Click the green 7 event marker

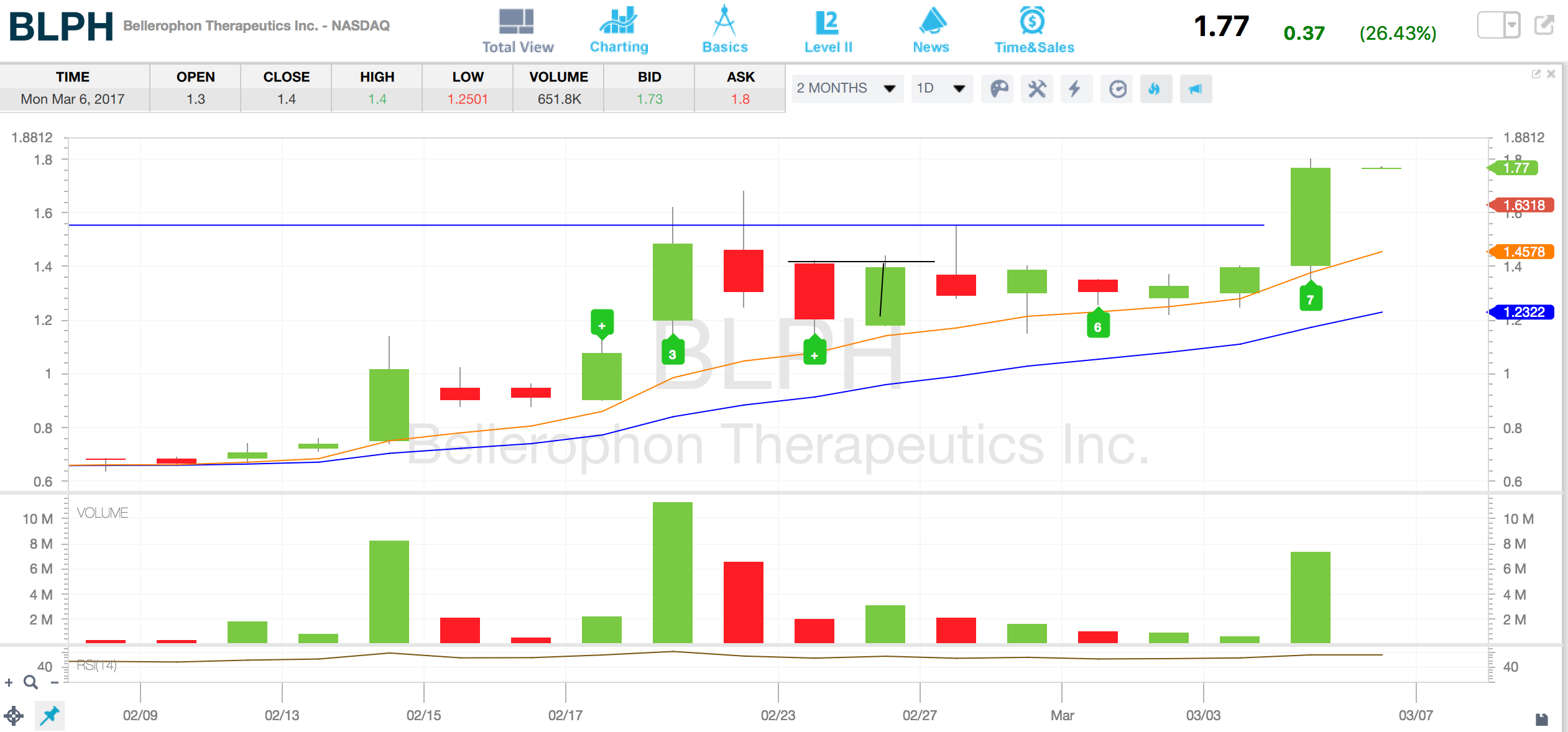point(1311,300)
